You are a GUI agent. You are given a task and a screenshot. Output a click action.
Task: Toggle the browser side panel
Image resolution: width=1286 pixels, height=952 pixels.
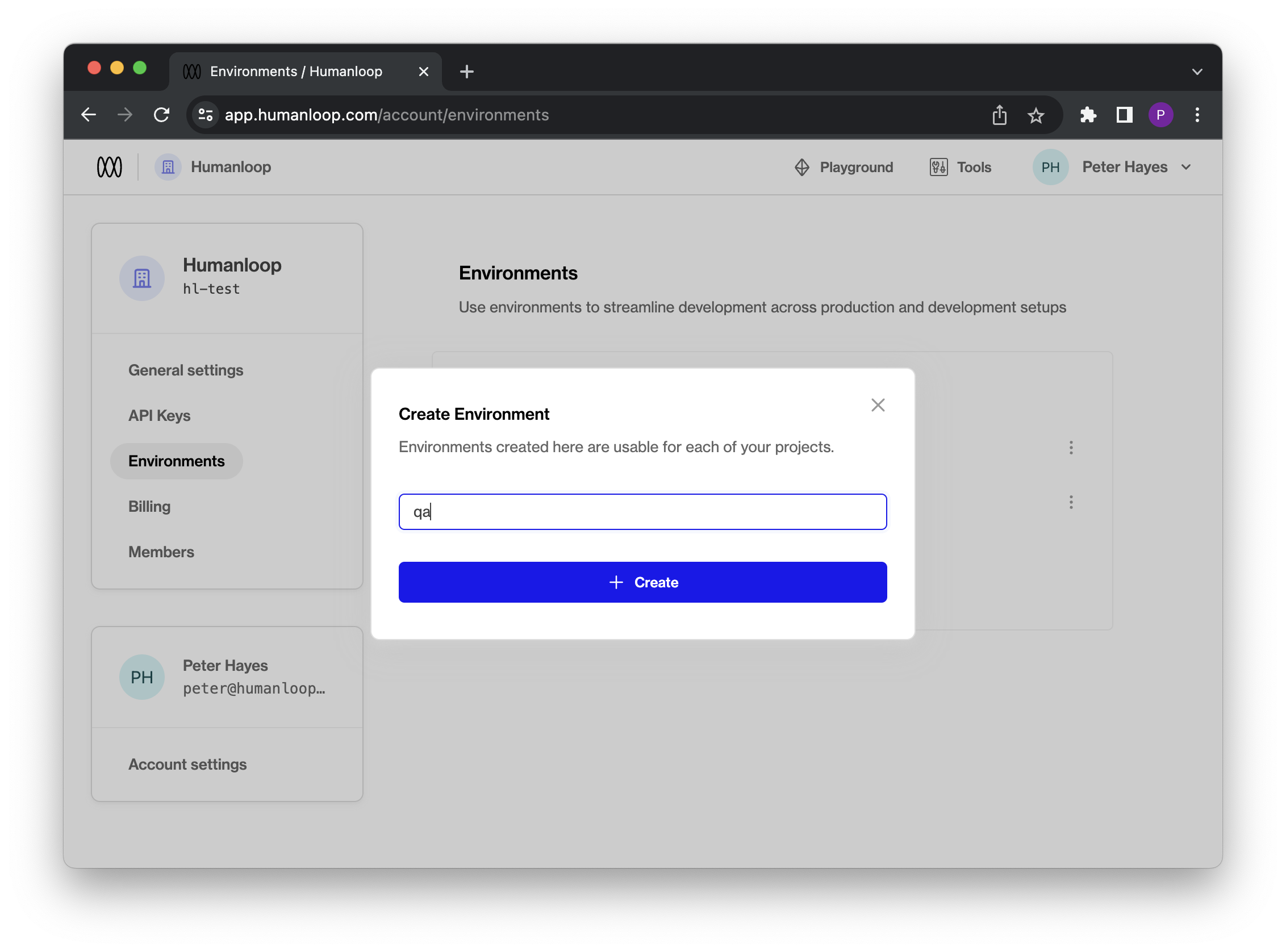coord(1124,115)
